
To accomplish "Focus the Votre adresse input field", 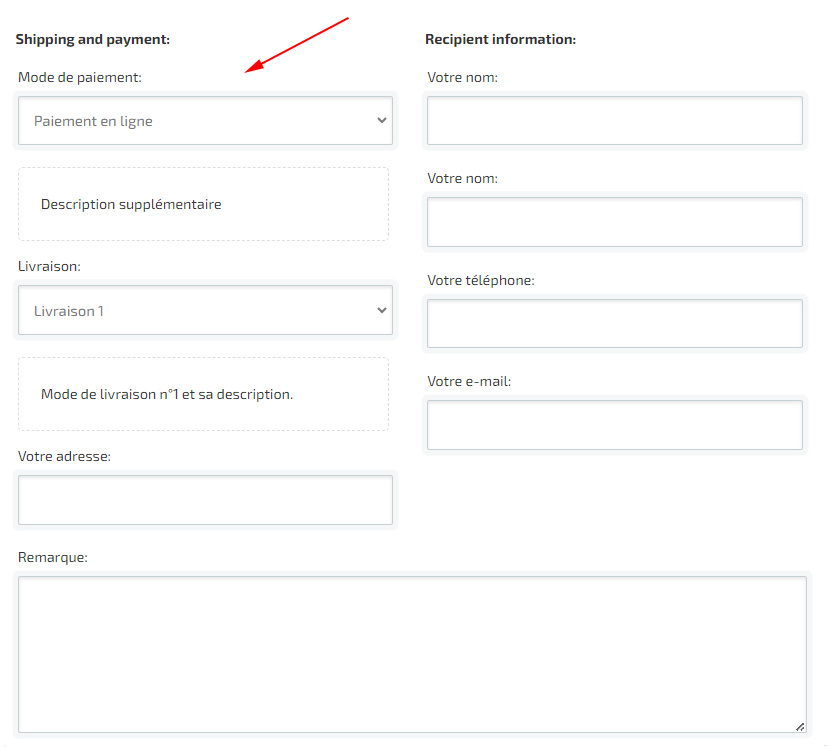I will click(x=205, y=500).
